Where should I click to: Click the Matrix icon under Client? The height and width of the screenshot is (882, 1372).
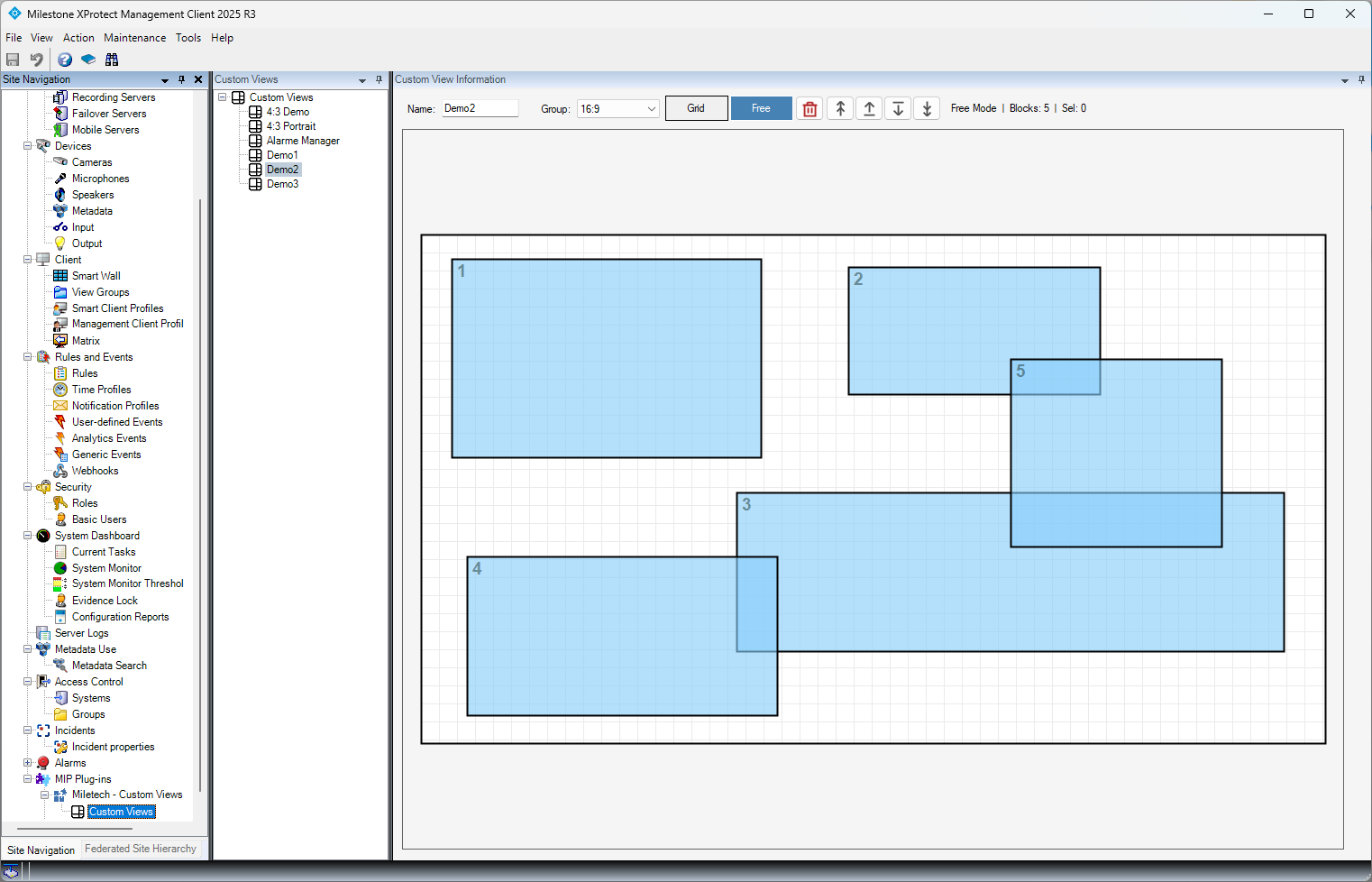(x=60, y=341)
